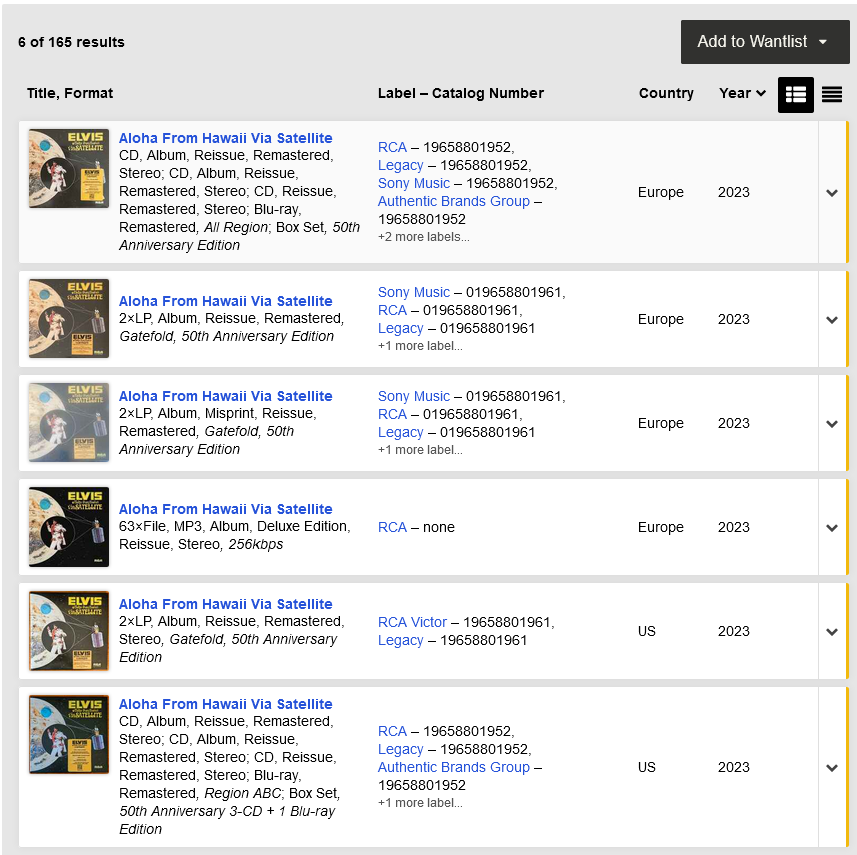This screenshot has width=857, height=855.
Task: Expand the Misprint 2×LP release row
Action: tap(831, 424)
